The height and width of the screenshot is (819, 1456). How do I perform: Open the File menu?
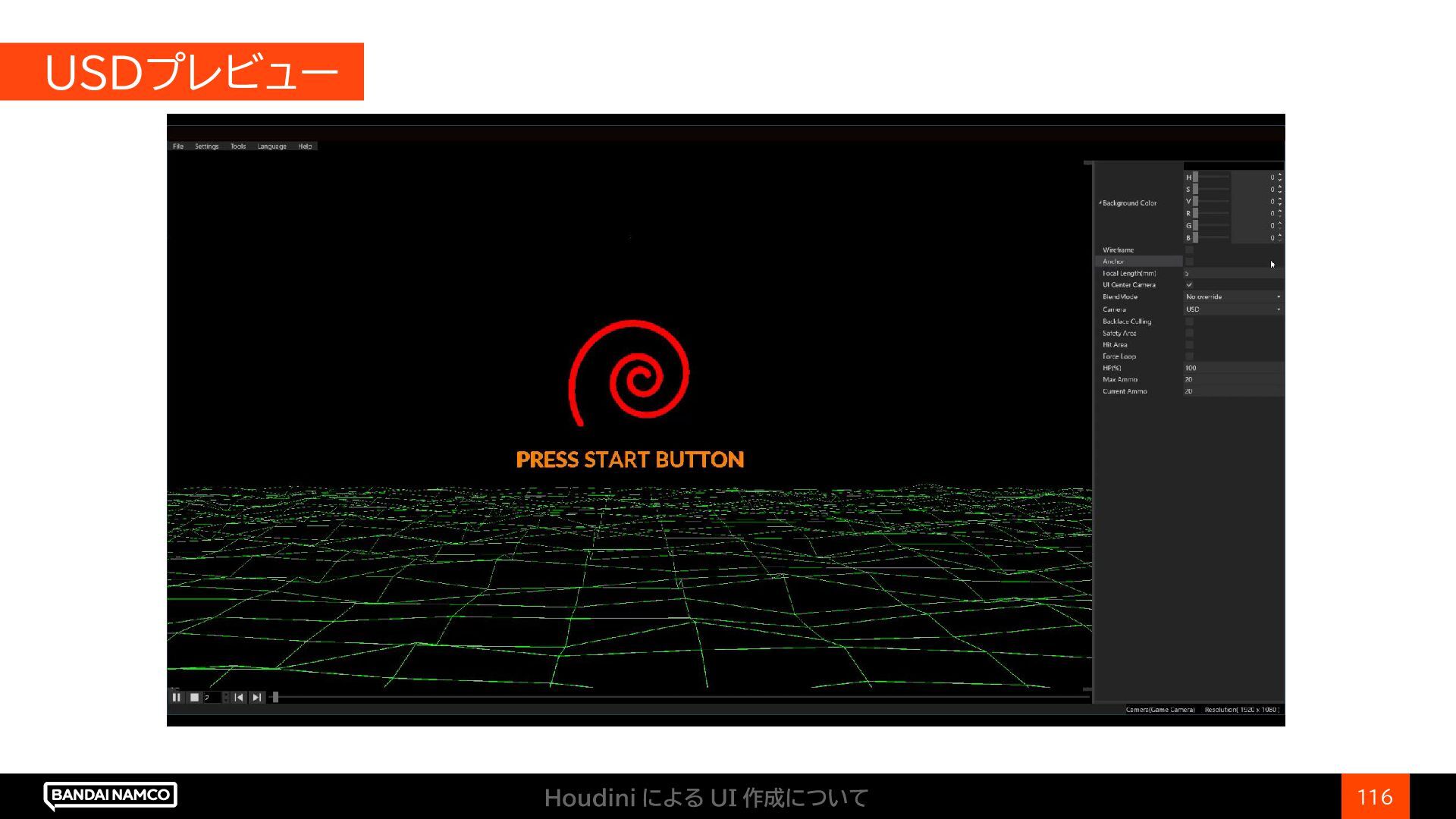[x=178, y=146]
